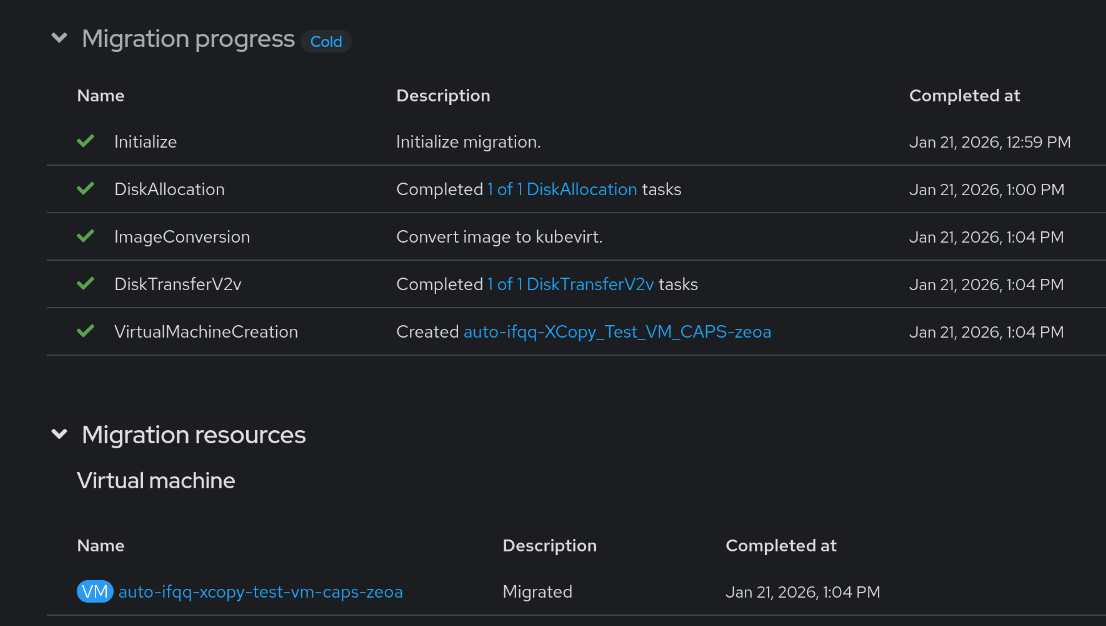The width and height of the screenshot is (1106, 626).
Task: Select the ImageConversion row name
Action: point(182,237)
